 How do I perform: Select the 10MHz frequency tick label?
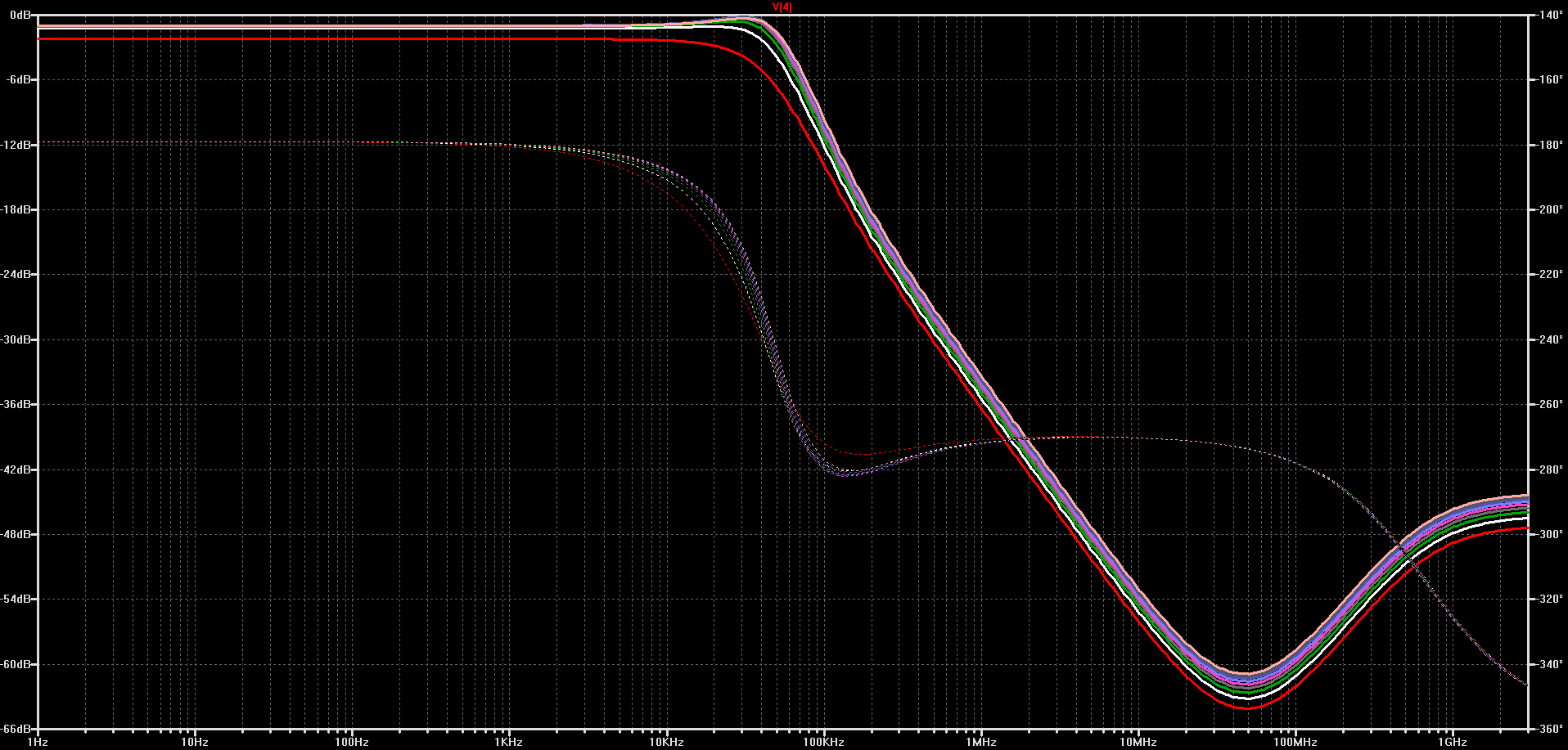click(x=1138, y=742)
